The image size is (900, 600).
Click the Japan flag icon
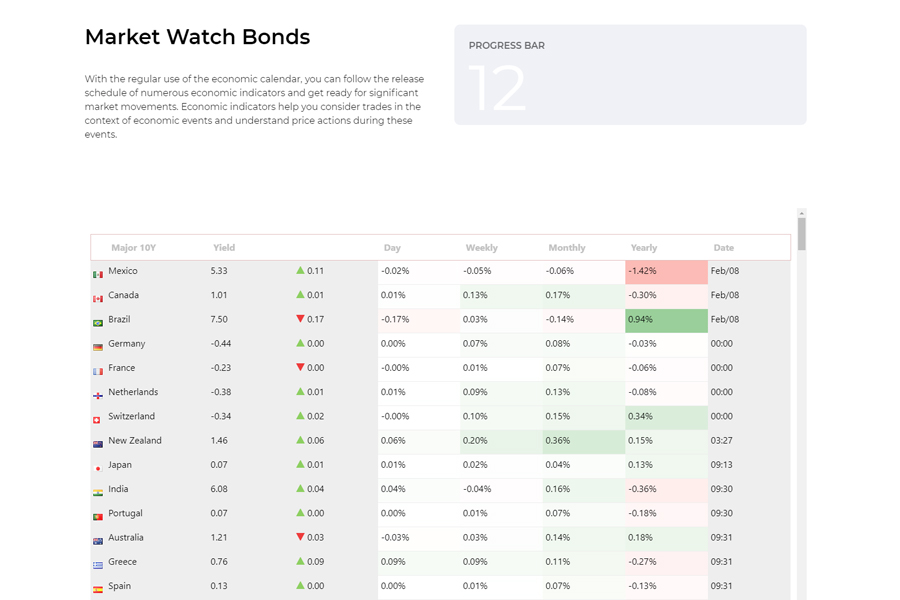98,468
